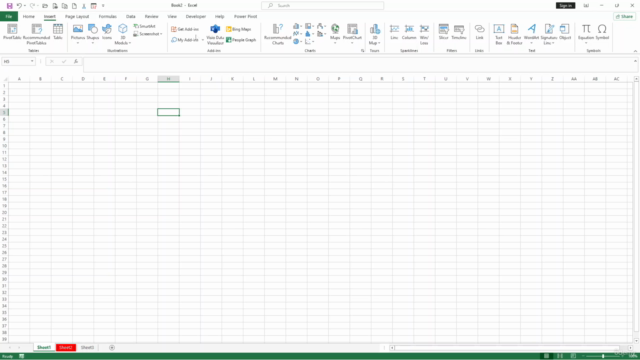Open the 3D Map tour
640x360 pixels.
(x=375, y=34)
